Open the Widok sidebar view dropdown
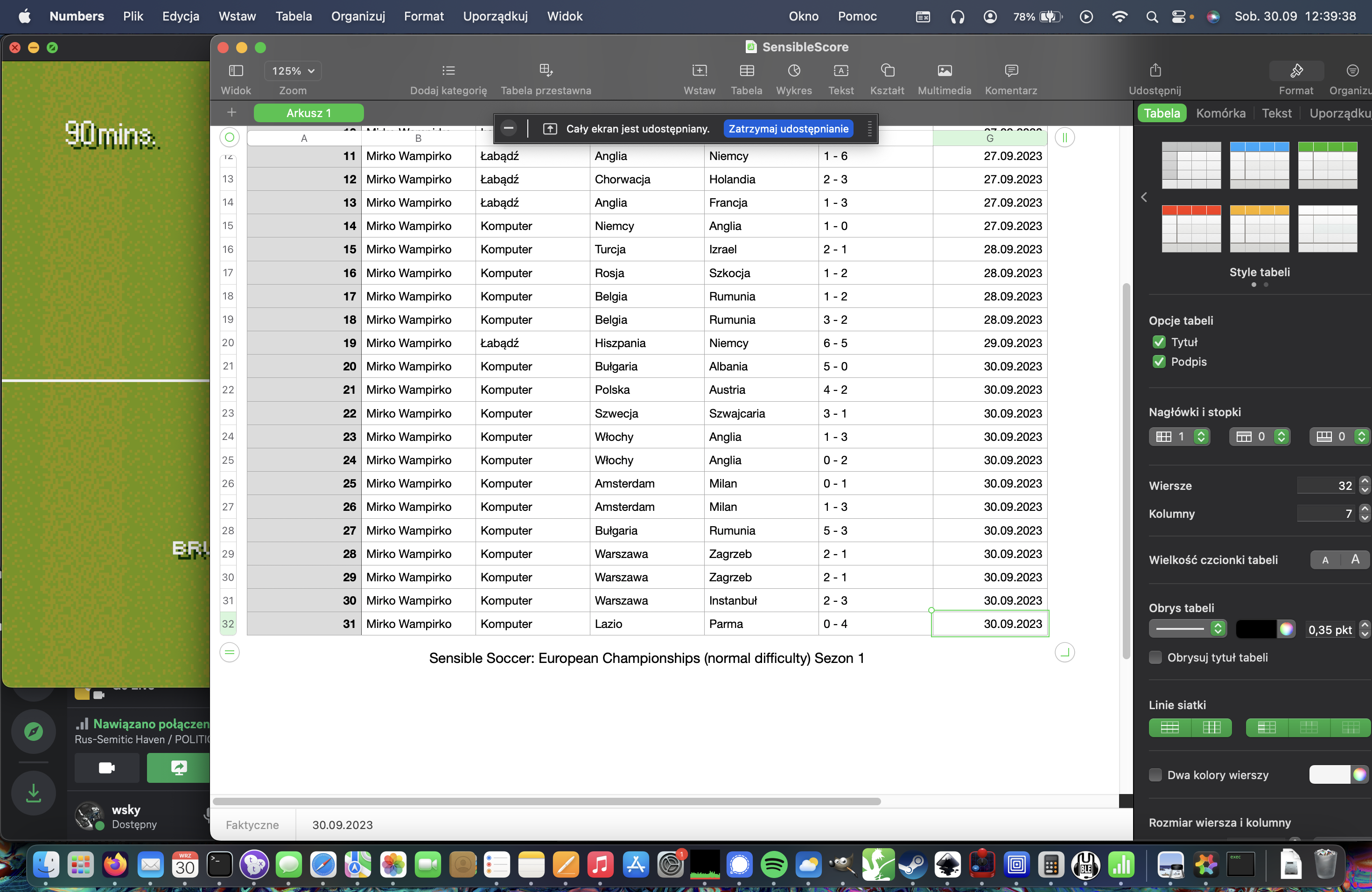 236,71
